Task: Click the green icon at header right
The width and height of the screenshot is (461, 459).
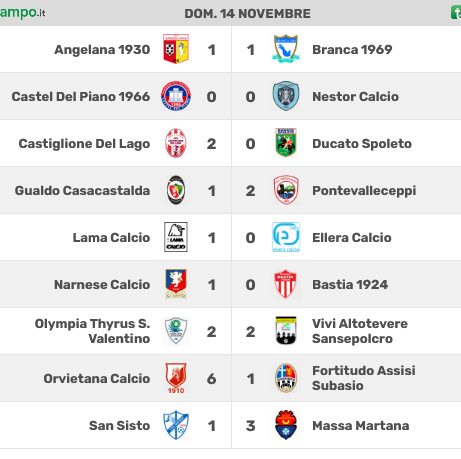Action: coord(456,13)
